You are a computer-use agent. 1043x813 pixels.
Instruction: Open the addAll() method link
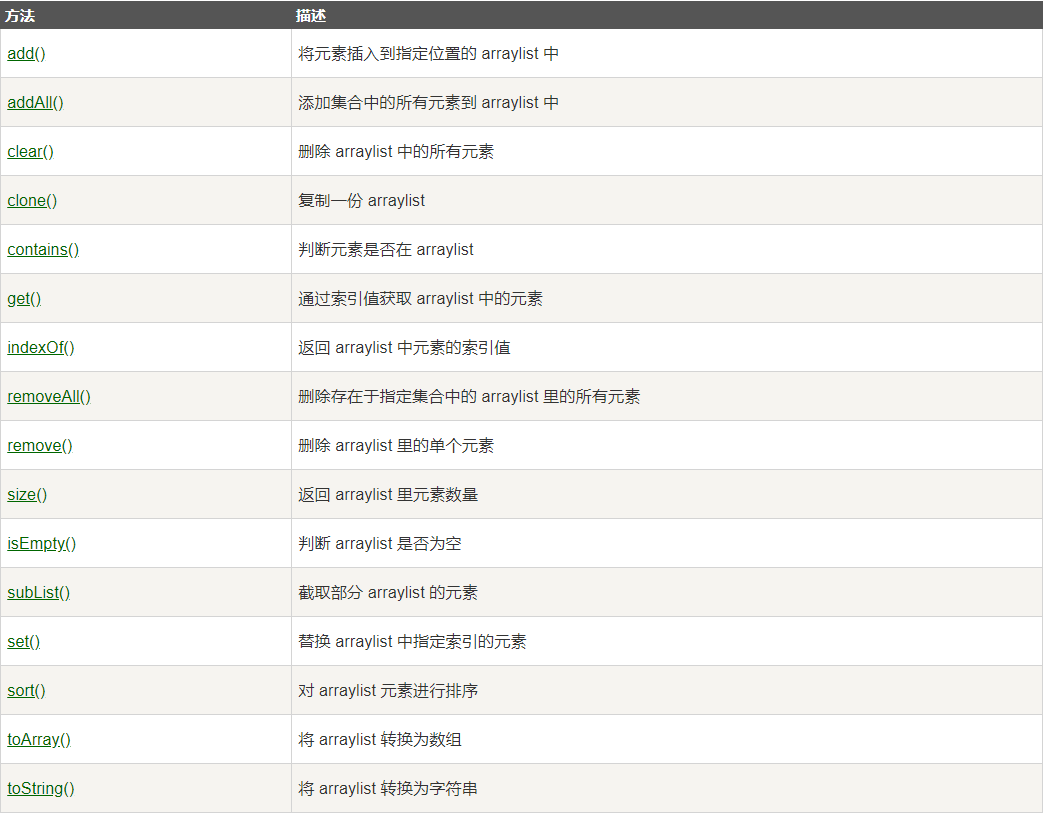35,102
